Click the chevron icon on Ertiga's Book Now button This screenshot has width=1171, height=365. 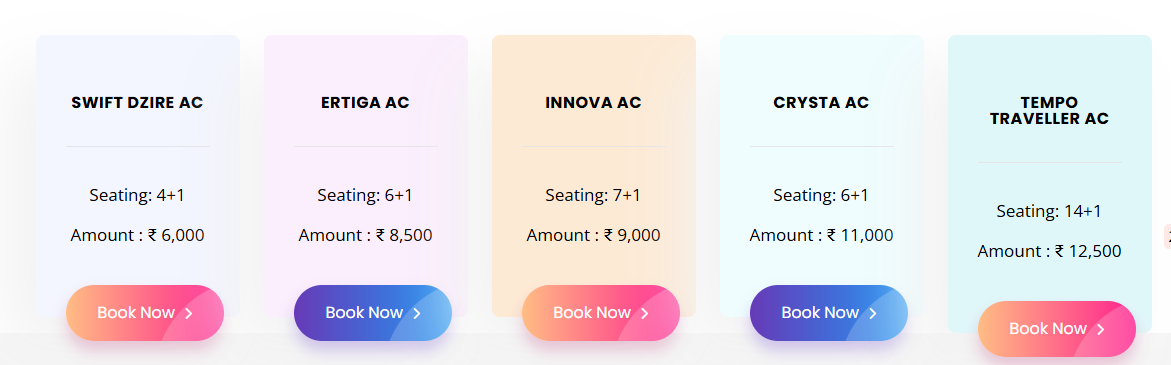click(417, 313)
